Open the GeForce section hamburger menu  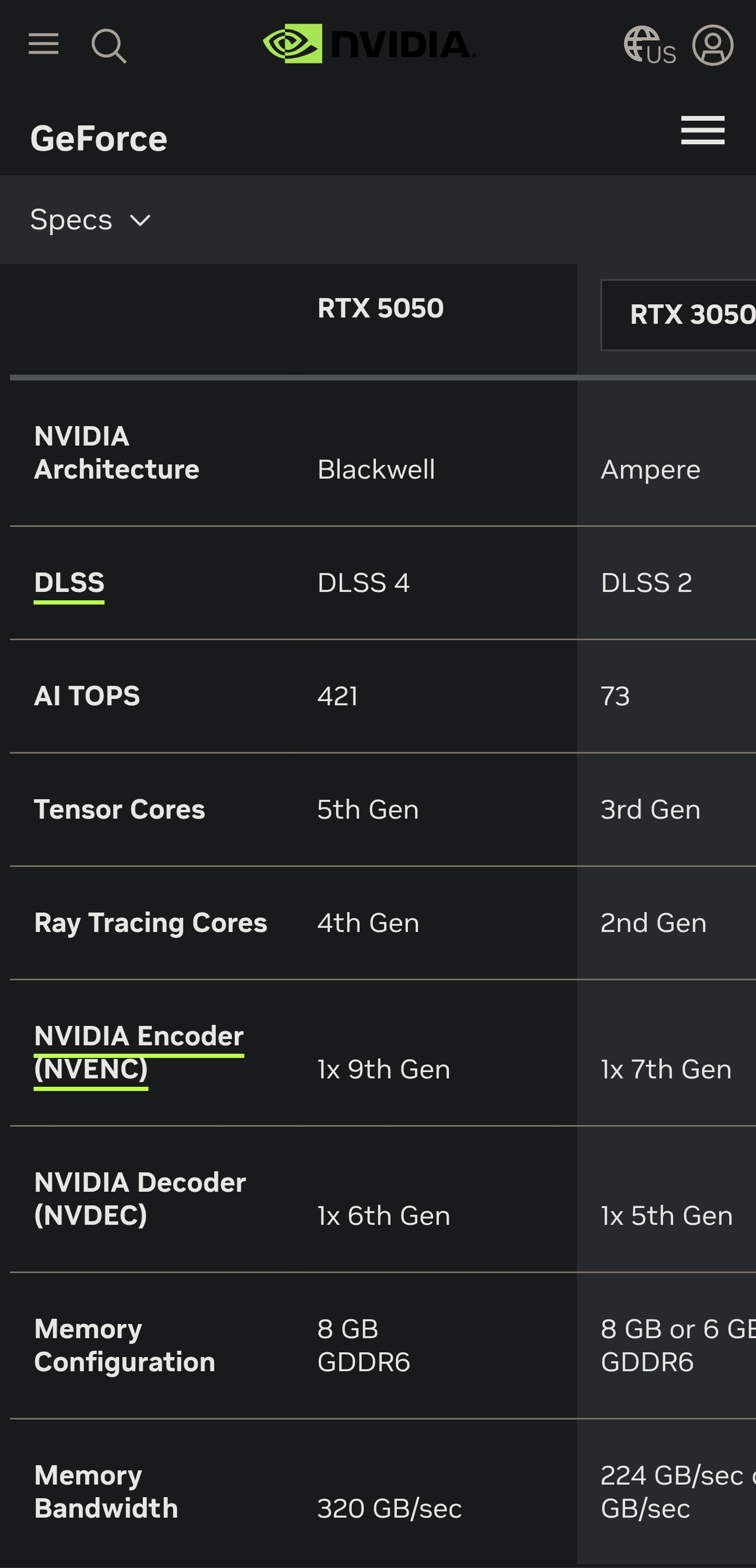702,130
